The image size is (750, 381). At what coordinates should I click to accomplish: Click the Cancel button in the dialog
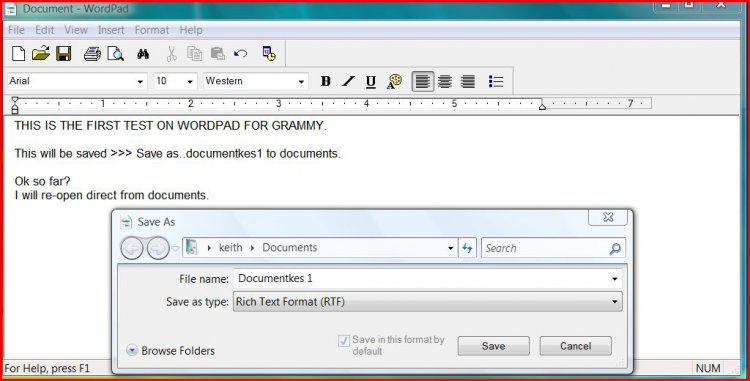coord(575,346)
